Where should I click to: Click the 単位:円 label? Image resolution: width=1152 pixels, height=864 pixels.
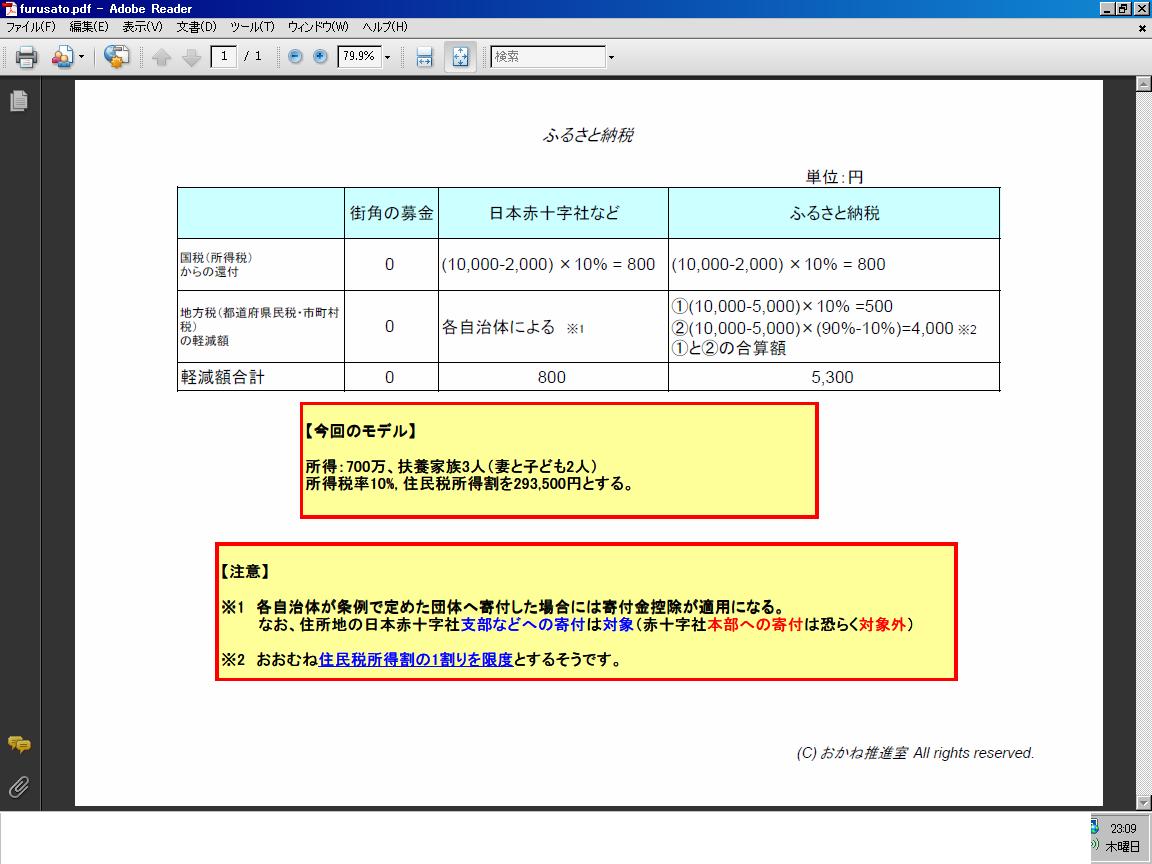835,177
